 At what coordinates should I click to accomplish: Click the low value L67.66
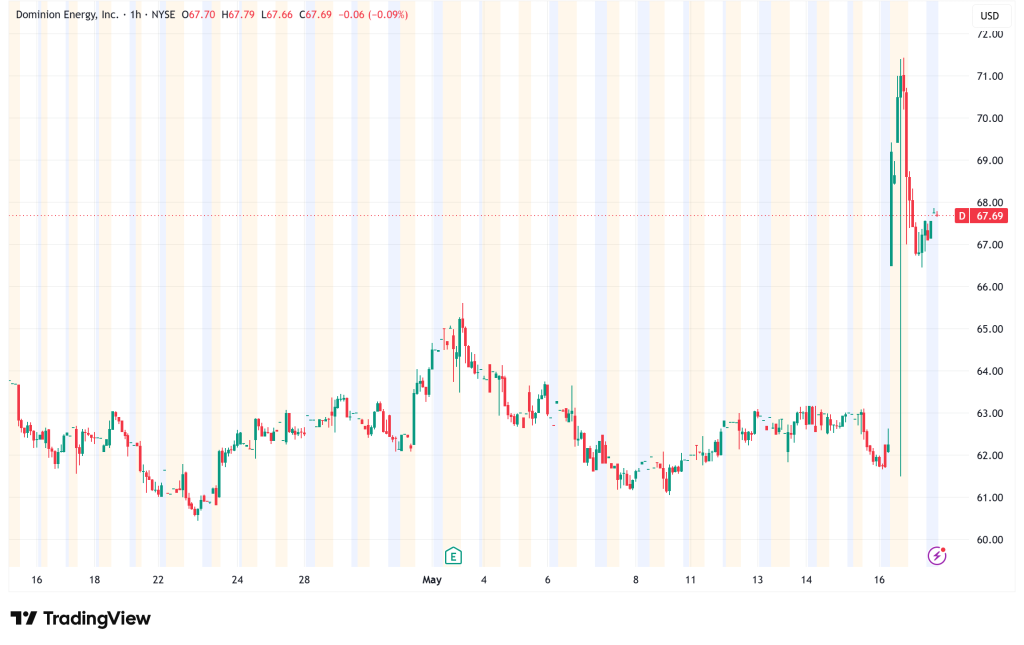coord(277,14)
